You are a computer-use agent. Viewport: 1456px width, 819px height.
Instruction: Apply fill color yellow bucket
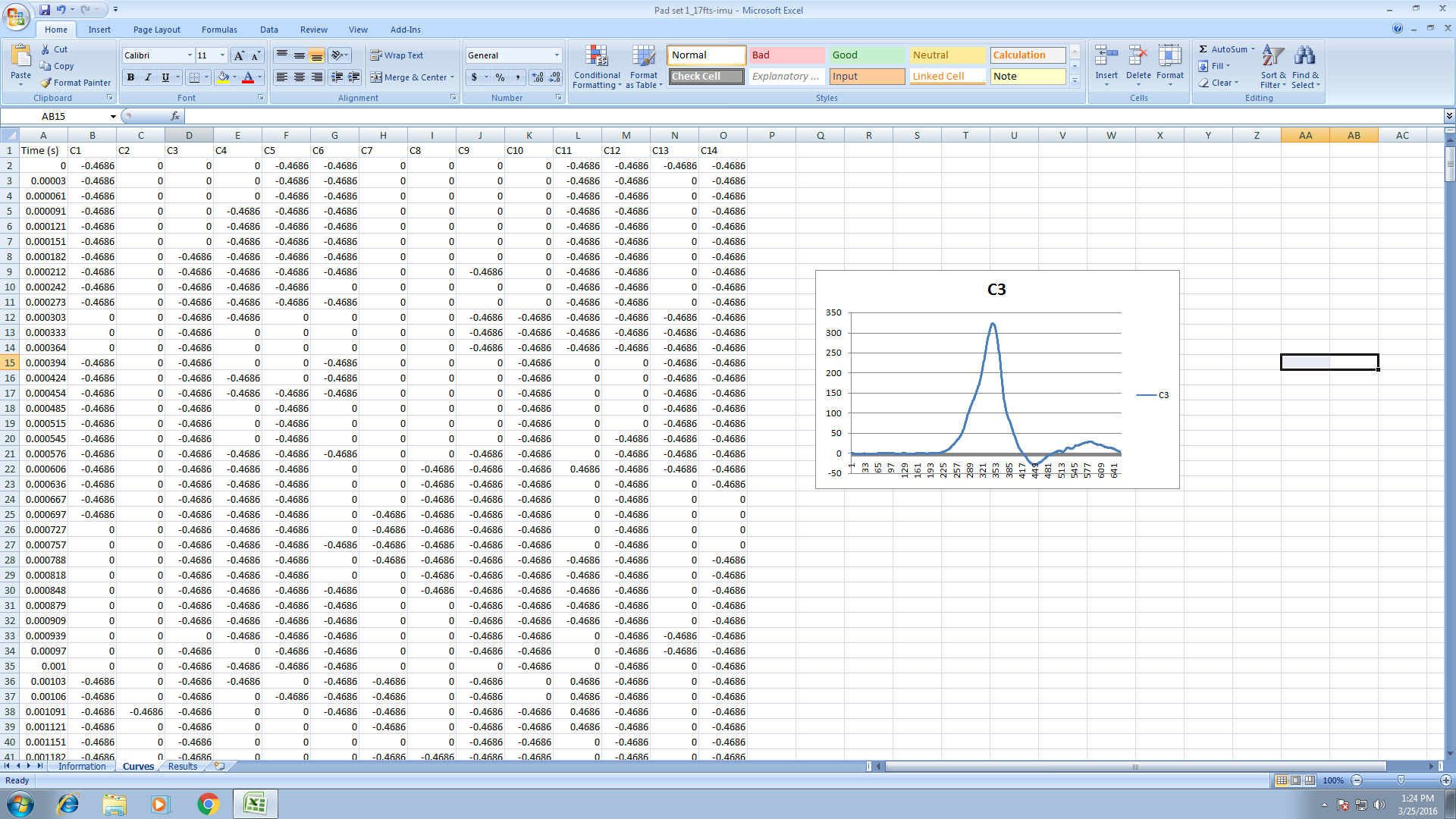click(x=223, y=77)
